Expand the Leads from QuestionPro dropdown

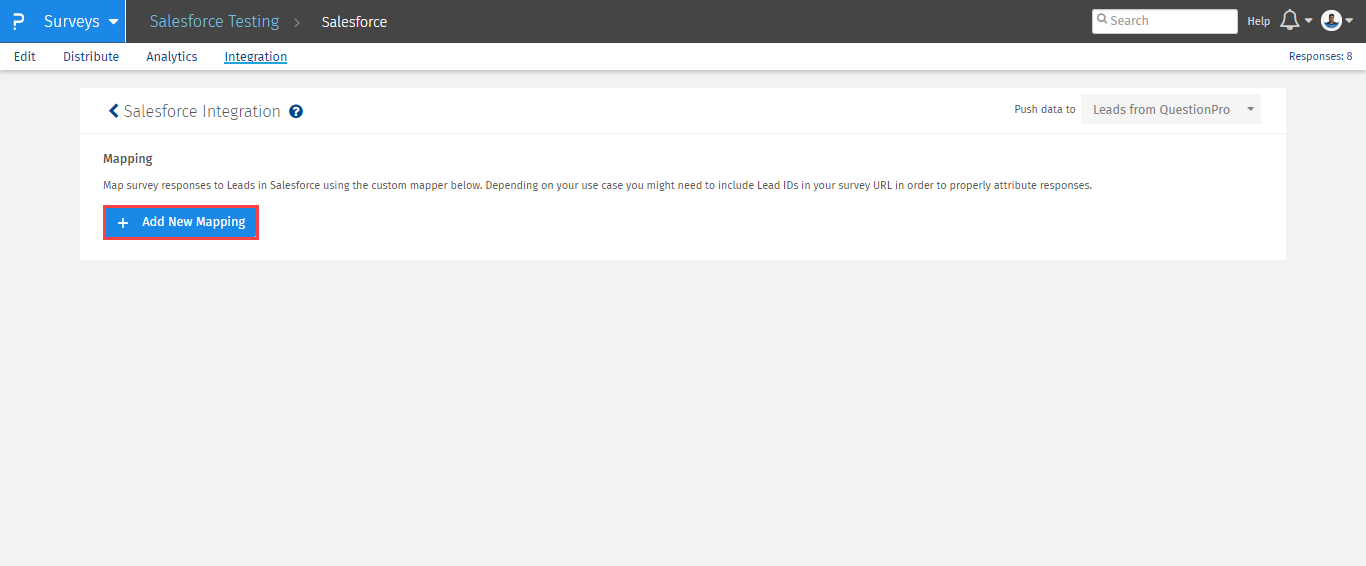pyautogui.click(x=1171, y=109)
